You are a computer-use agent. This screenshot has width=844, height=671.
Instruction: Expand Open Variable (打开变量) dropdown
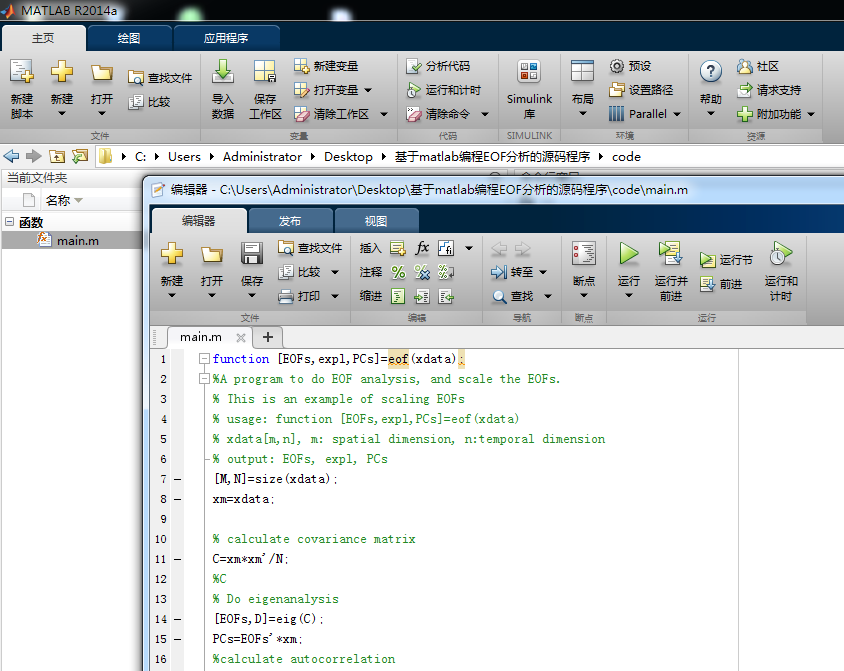point(368,90)
